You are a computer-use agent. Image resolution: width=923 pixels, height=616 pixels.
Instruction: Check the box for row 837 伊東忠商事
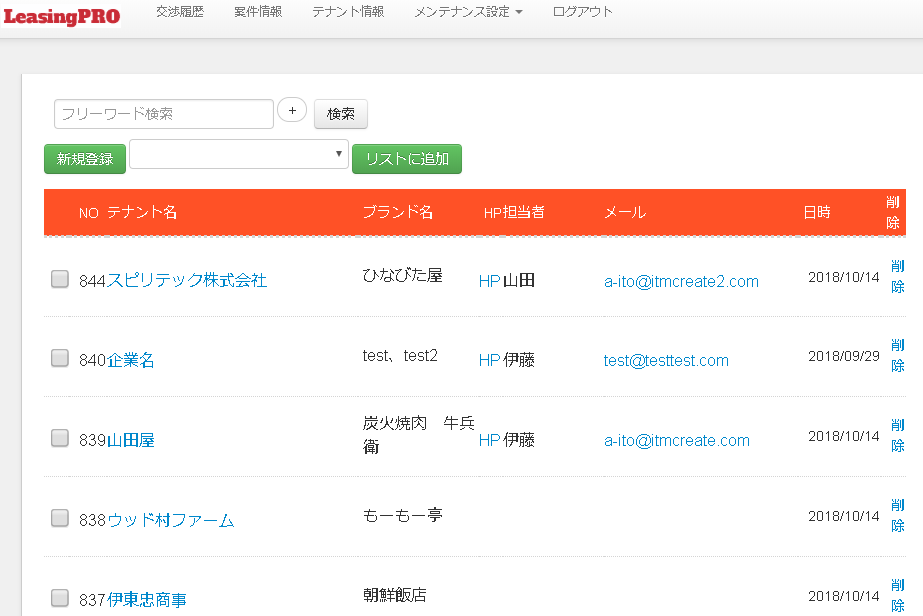59,598
